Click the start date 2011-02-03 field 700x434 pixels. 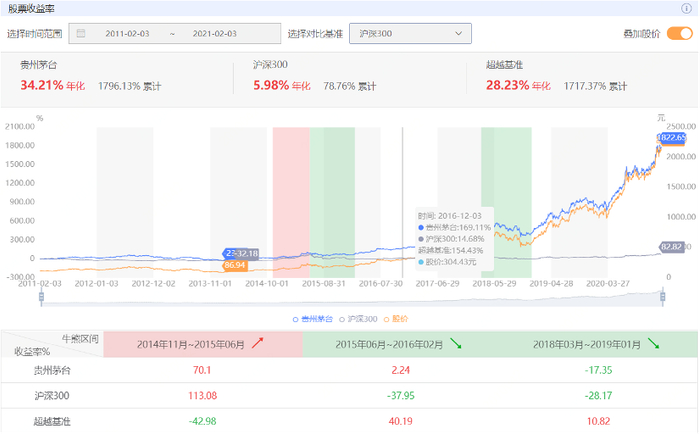pos(127,33)
